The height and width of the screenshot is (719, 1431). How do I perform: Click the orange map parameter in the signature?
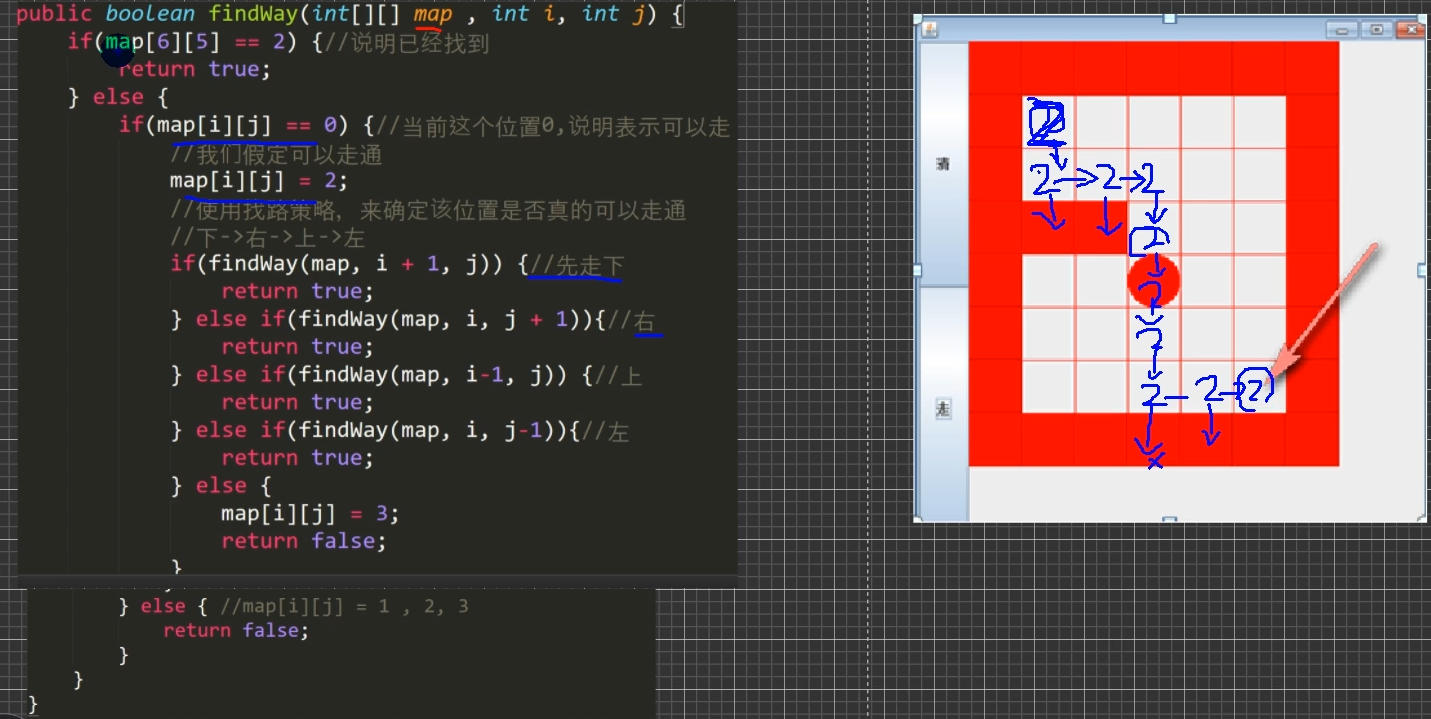coord(433,14)
